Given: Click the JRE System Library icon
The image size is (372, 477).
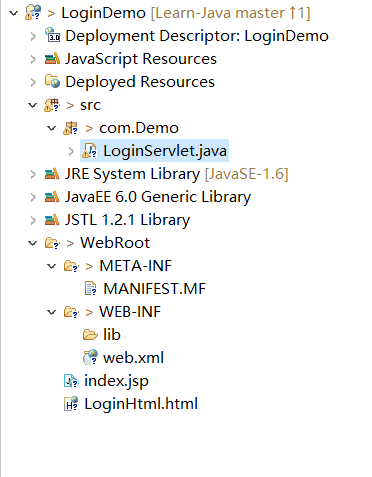Looking at the screenshot, I should pos(52,174).
